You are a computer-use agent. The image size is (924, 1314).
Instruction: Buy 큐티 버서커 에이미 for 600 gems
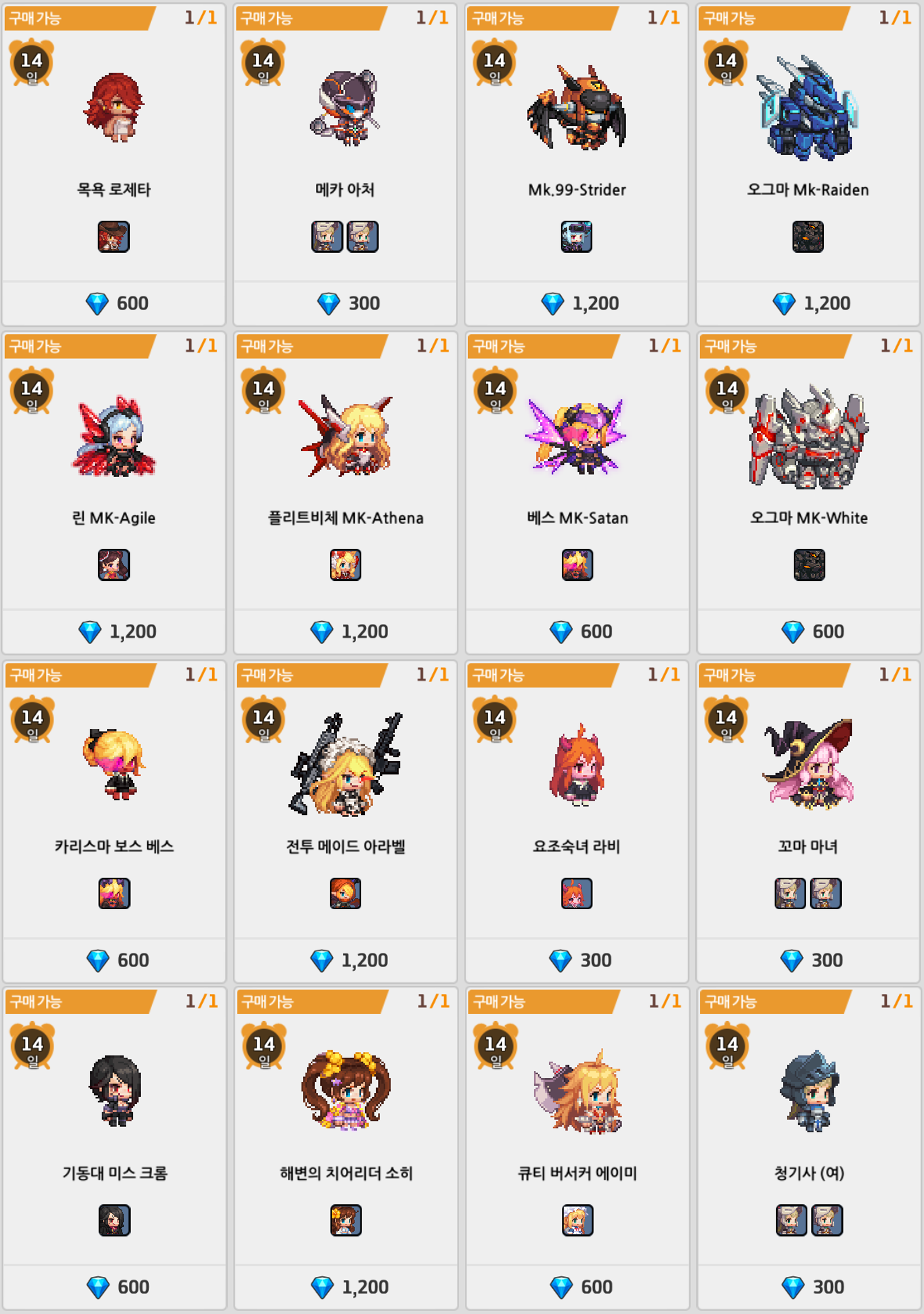pos(577,1287)
